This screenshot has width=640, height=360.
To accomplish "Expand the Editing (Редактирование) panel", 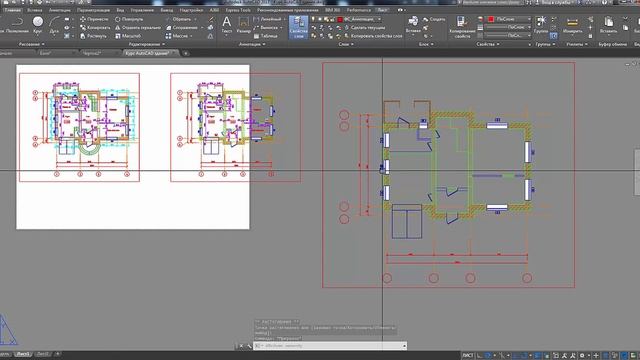I will pos(146,44).
